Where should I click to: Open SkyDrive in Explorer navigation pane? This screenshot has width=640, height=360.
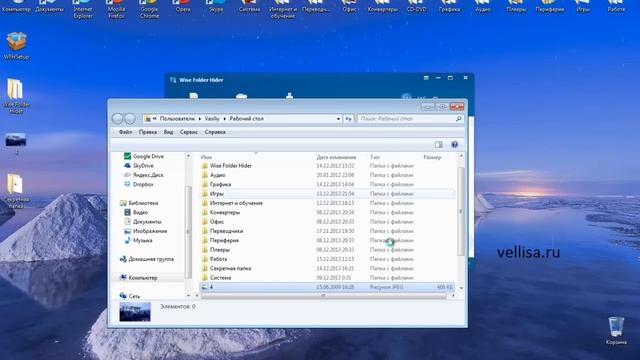coord(139,166)
